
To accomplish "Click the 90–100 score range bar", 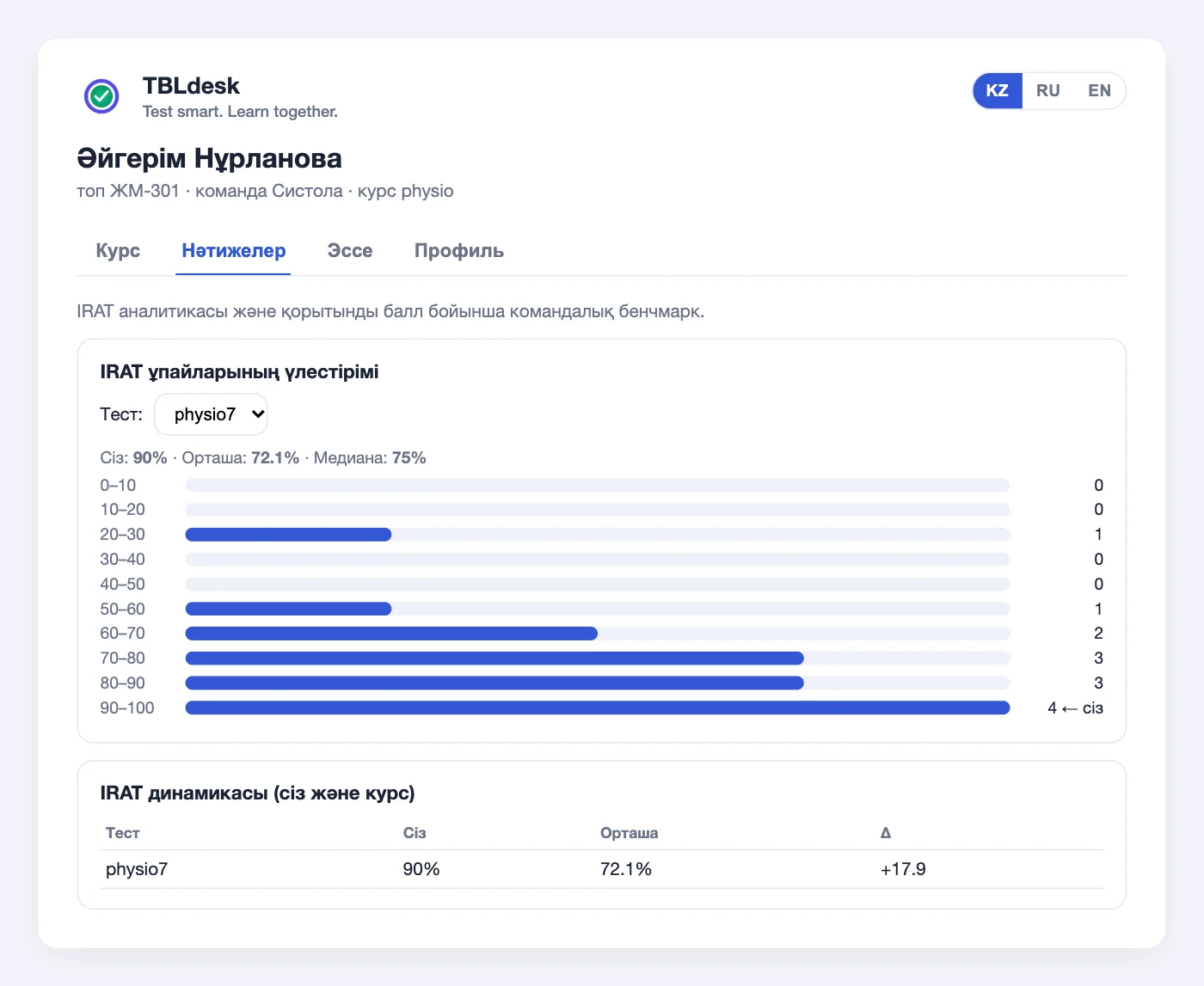I will click(x=598, y=708).
